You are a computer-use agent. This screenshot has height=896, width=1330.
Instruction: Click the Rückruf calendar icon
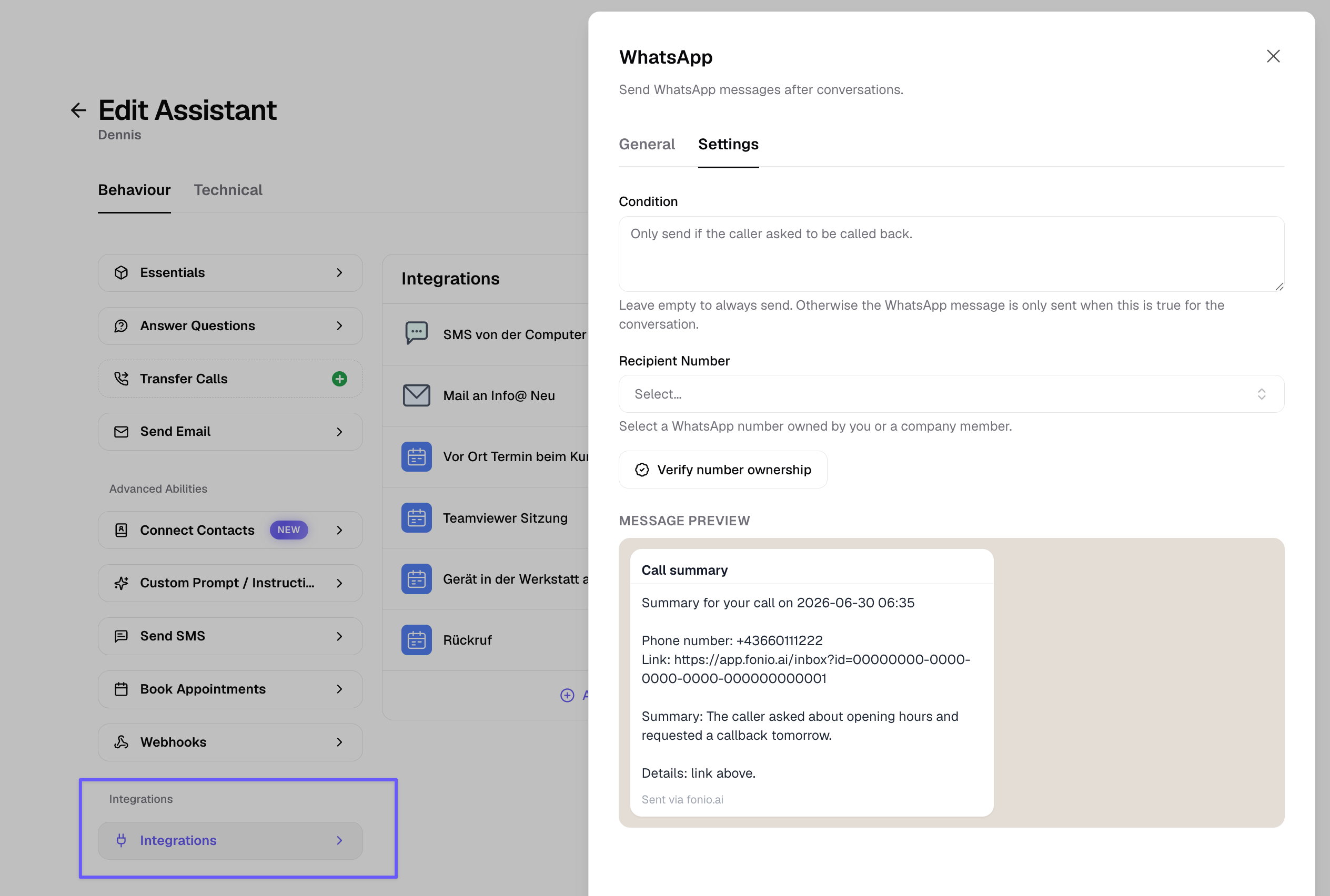coord(416,640)
